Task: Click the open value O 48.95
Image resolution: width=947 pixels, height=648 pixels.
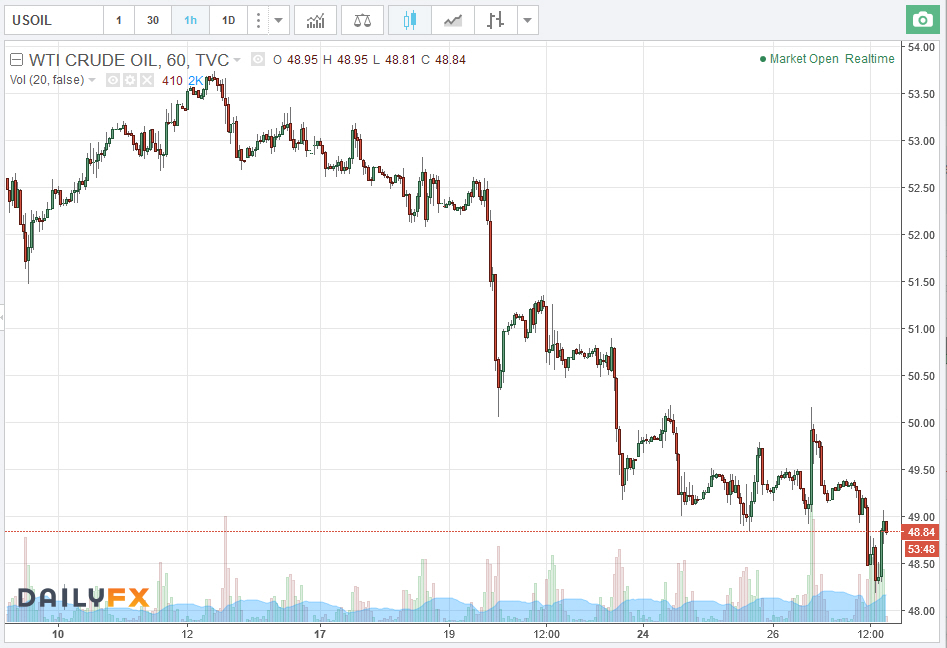Action: [295, 59]
